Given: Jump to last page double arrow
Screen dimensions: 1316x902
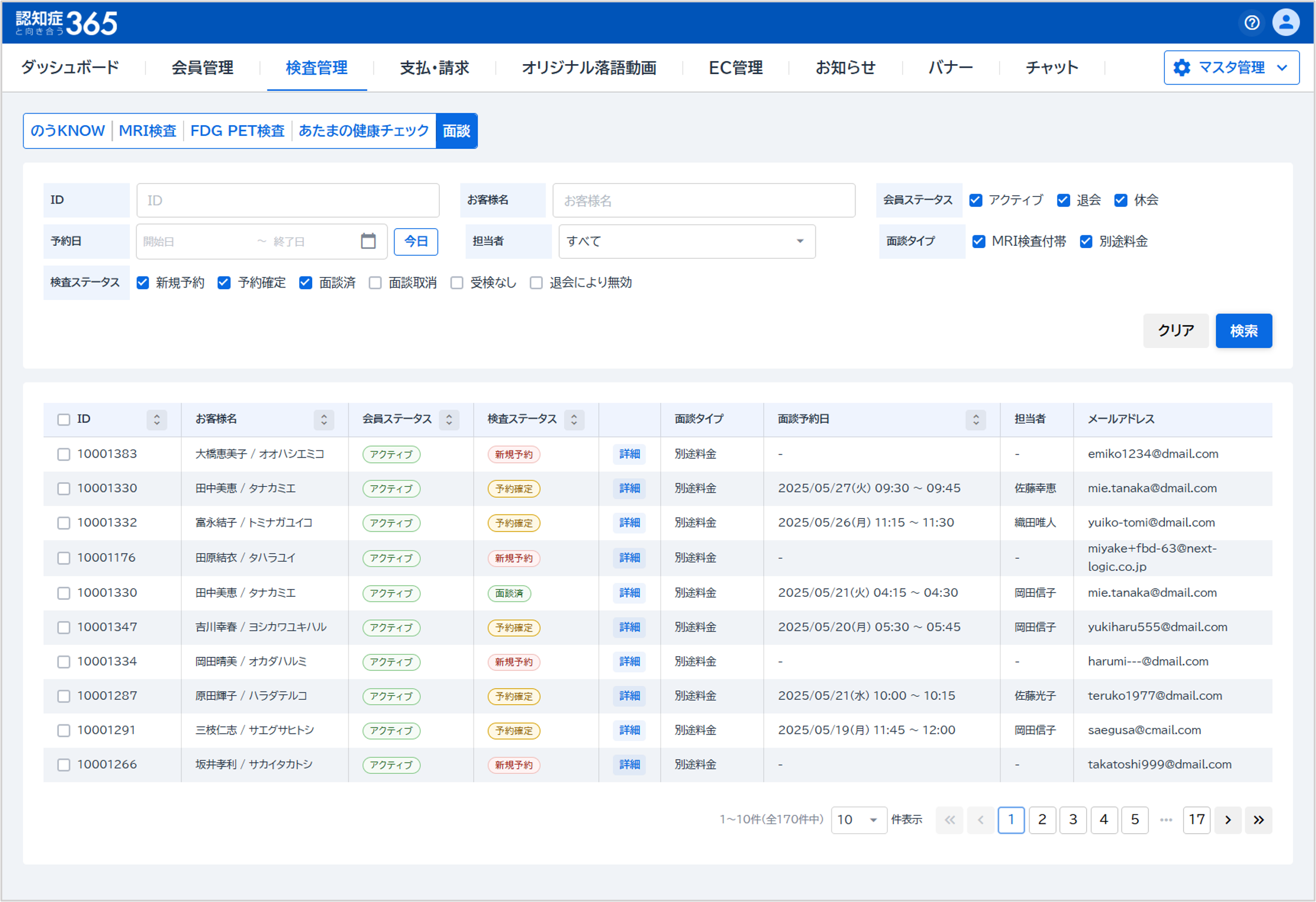Looking at the screenshot, I should point(1258,820).
